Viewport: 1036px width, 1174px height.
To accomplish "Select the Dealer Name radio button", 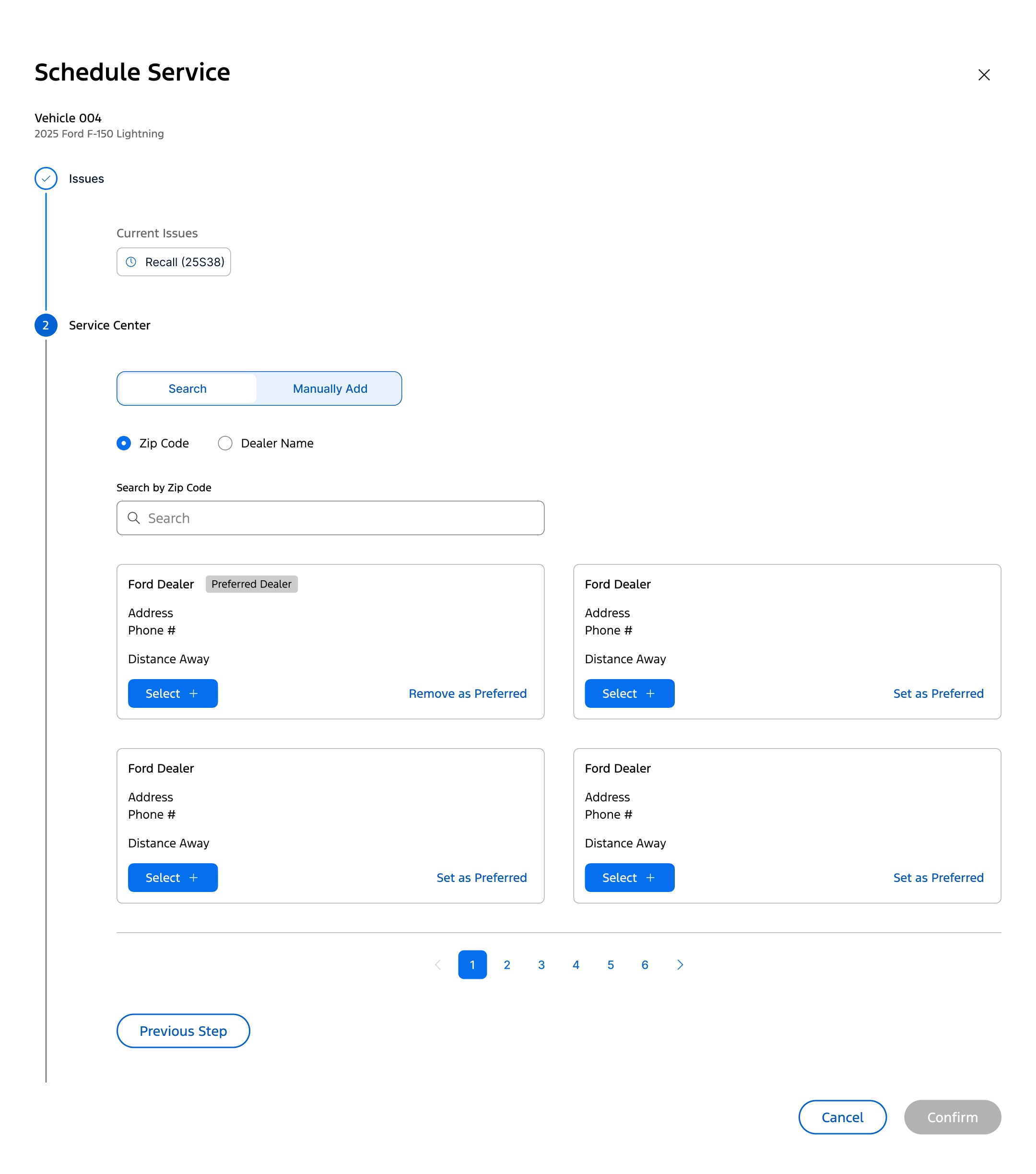I will tap(225, 443).
